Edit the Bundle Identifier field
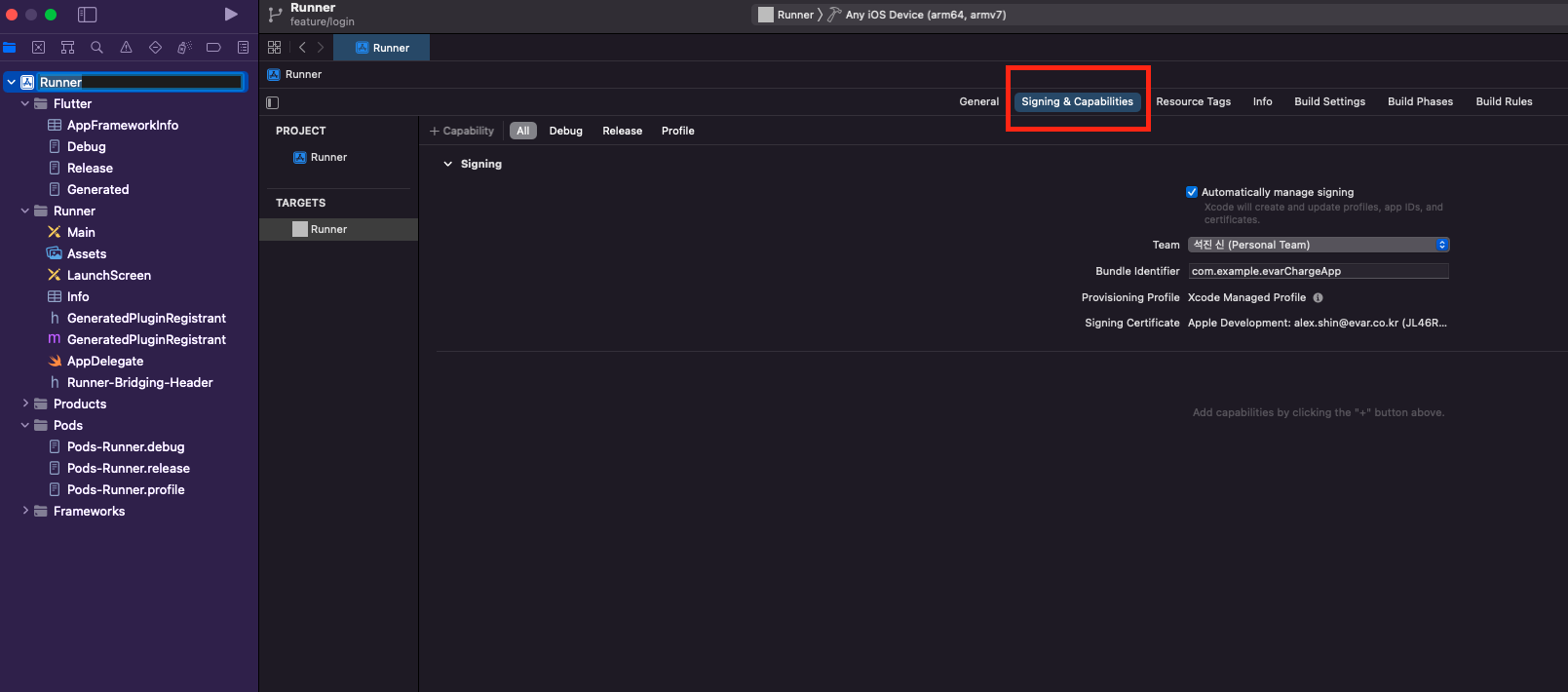This screenshot has height=692, width=1568. pyautogui.click(x=1319, y=271)
